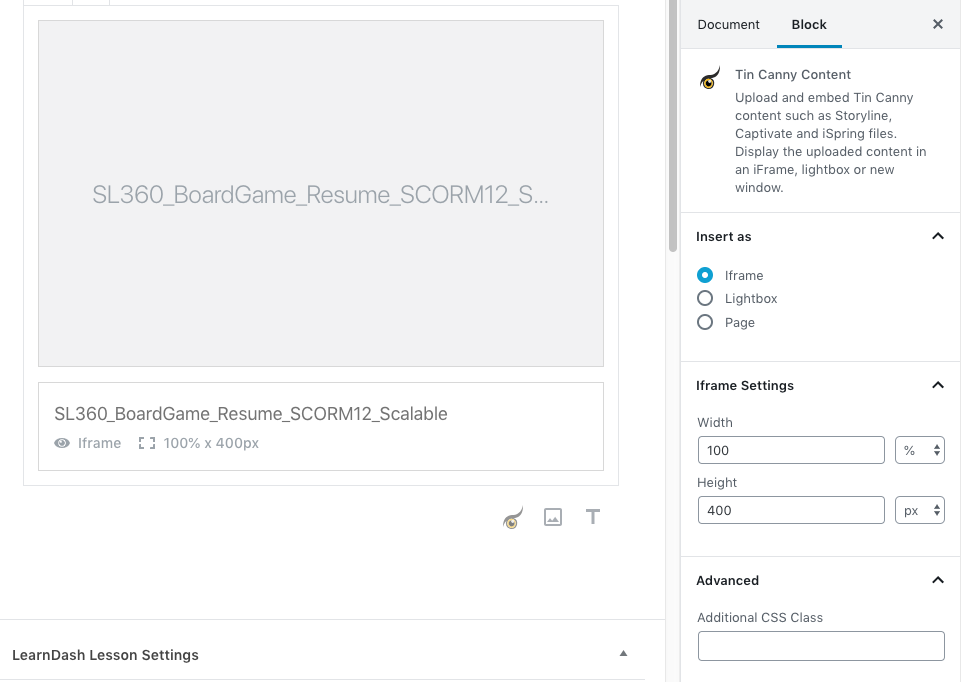961x682 pixels.
Task: Select the Iframe radio option
Action: pyautogui.click(x=705, y=275)
